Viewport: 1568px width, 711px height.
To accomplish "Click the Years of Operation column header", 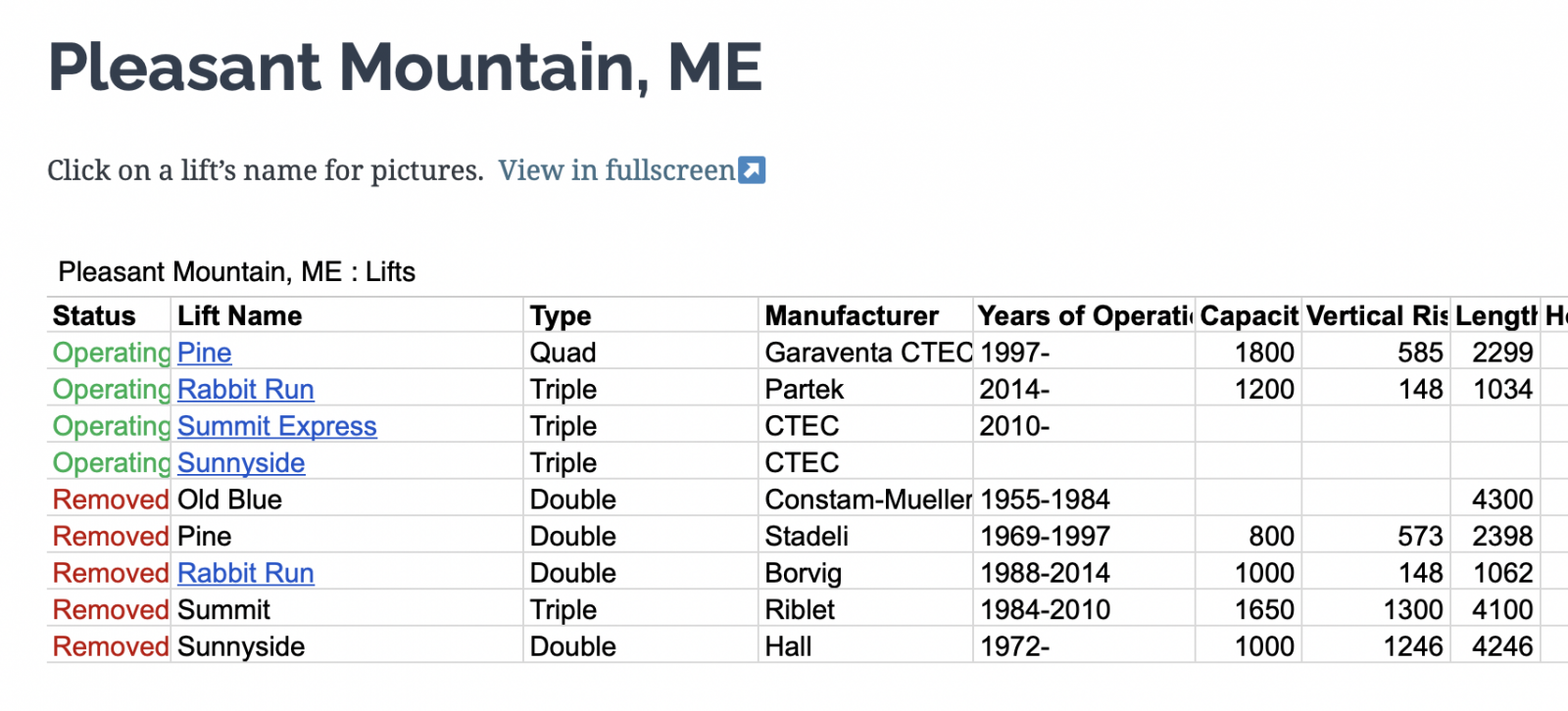I will 1084,316.
